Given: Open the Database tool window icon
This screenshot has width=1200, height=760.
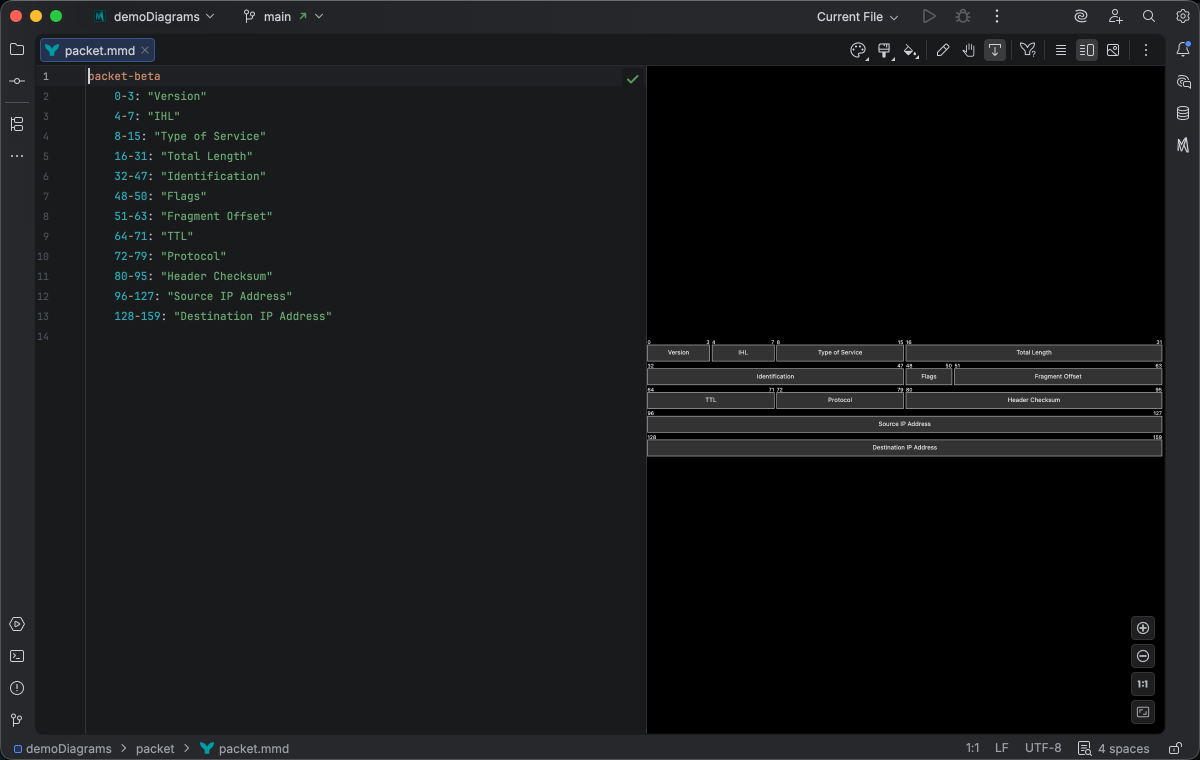Looking at the screenshot, I should (x=1183, y=113).
